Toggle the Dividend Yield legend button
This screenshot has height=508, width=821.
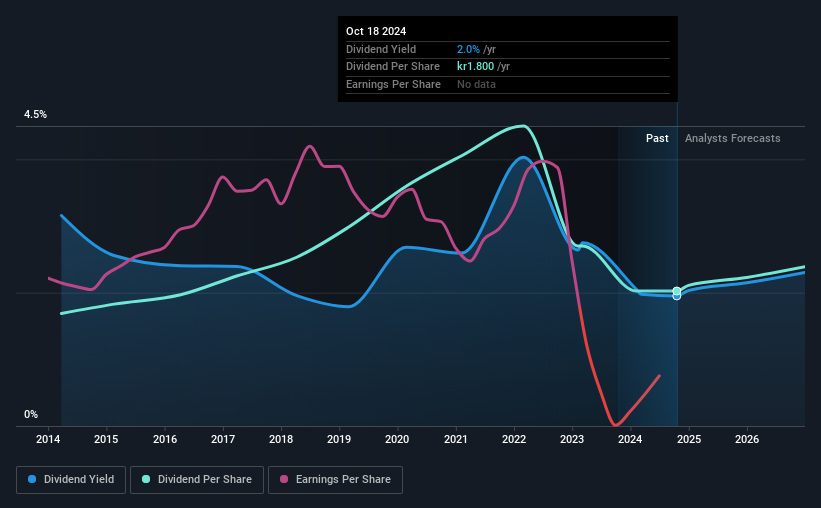point(71,480)
